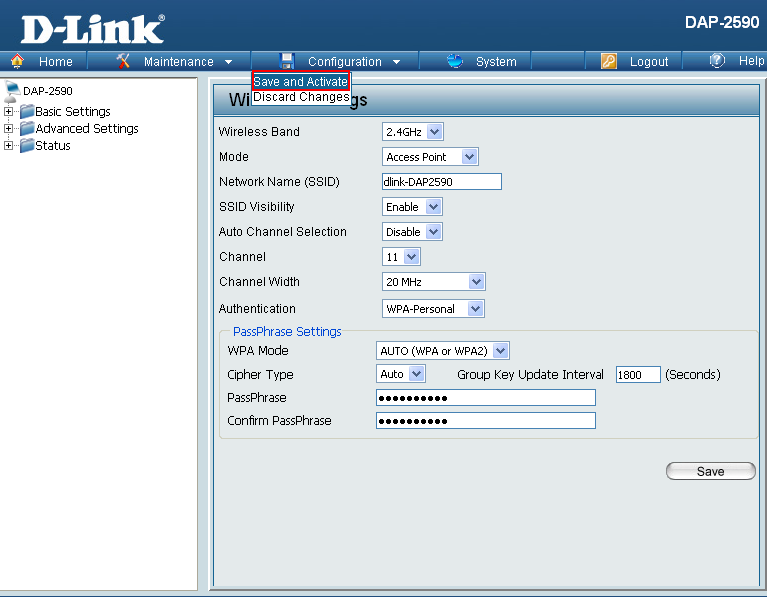Open the Help link
The height and width of the screenshot is (597, 767).
(x=751, y=61)
